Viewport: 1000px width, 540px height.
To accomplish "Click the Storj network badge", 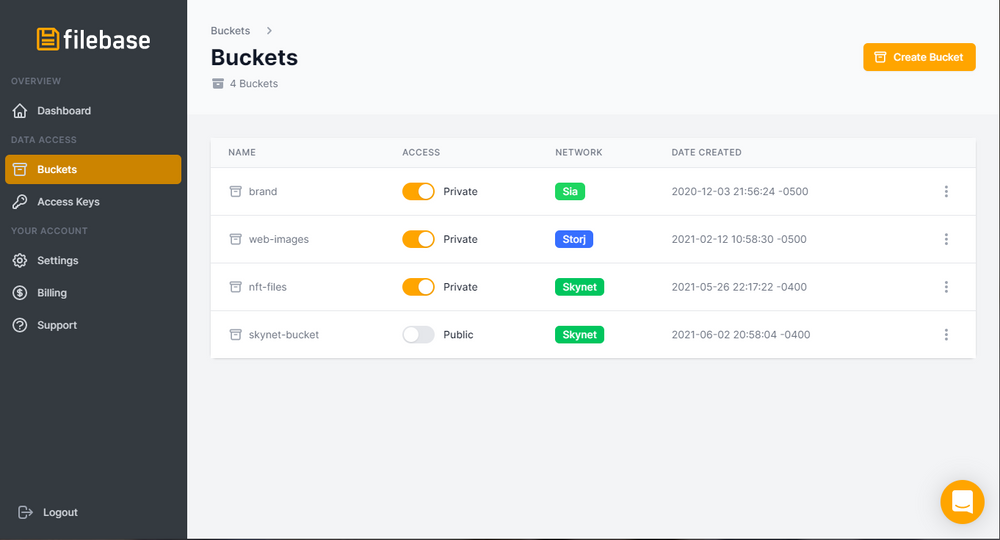I will point(574,239).
